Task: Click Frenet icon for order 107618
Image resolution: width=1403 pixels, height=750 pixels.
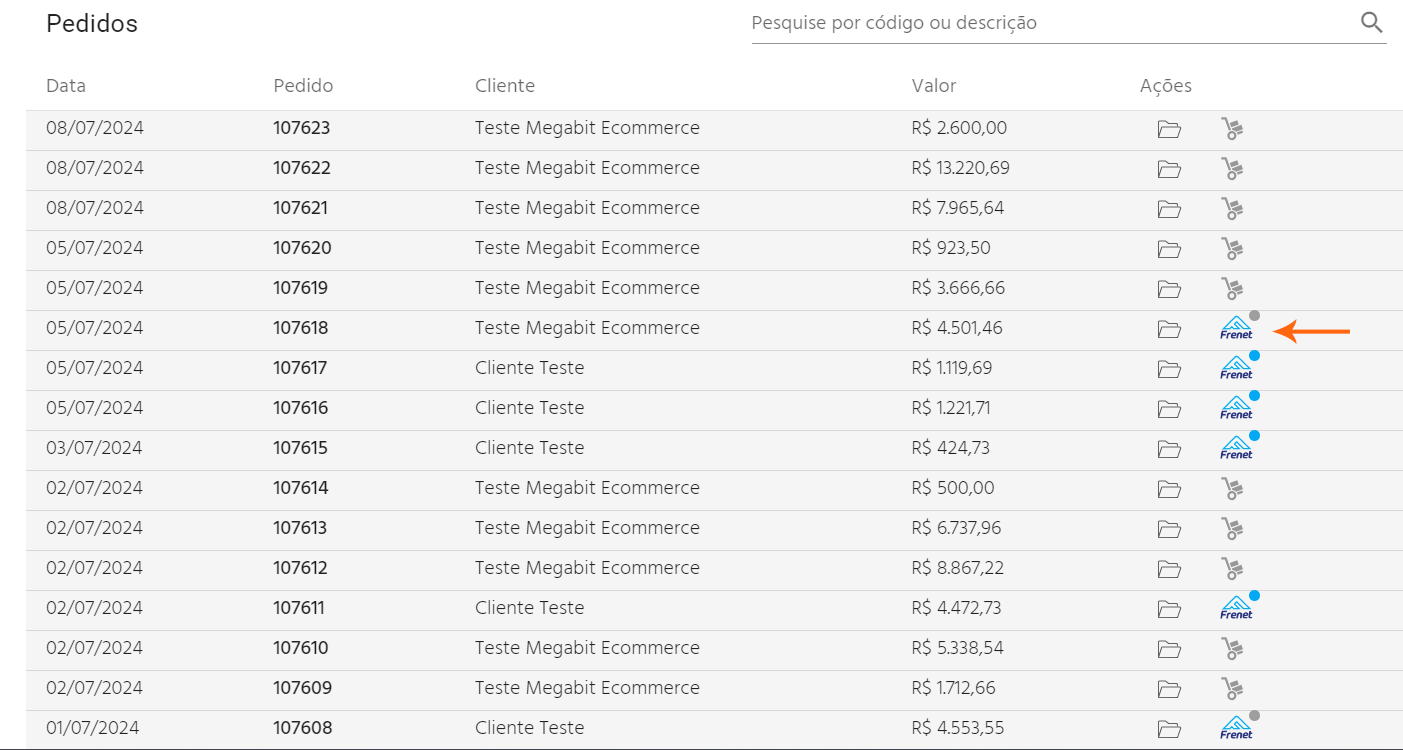Action: [x=1236, y=329]
